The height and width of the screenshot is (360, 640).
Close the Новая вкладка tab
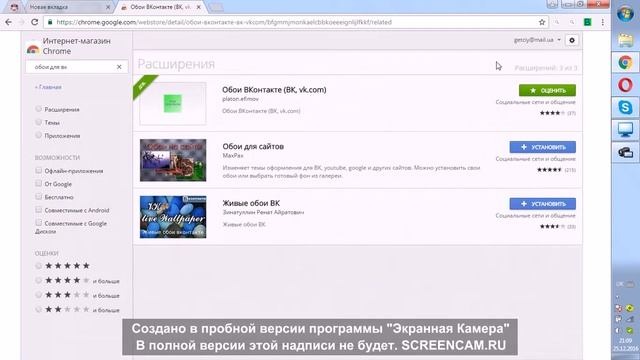click(108, 7)
